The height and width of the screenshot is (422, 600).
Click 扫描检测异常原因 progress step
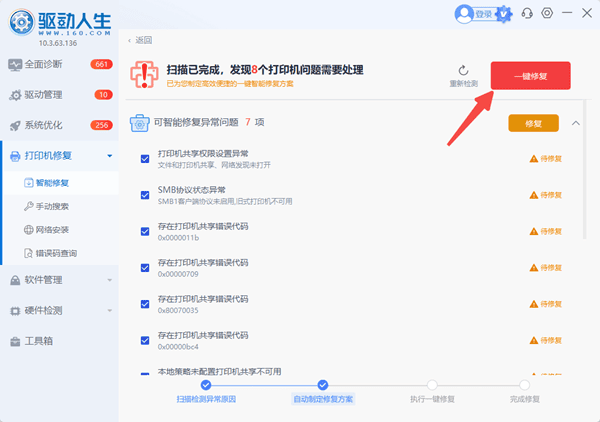click(206, 399)
